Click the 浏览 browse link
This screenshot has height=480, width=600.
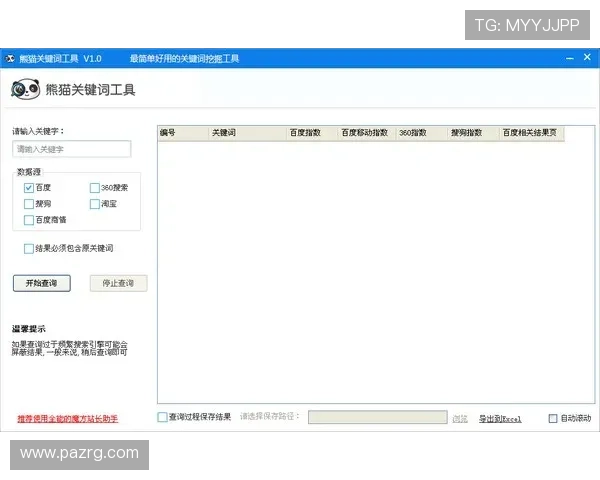(x=460, y=419)
